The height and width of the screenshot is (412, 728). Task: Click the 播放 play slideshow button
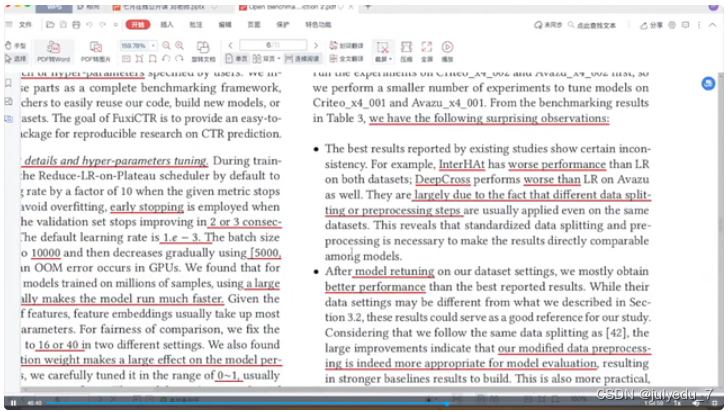pyautogui.click(x=447, y=52)
